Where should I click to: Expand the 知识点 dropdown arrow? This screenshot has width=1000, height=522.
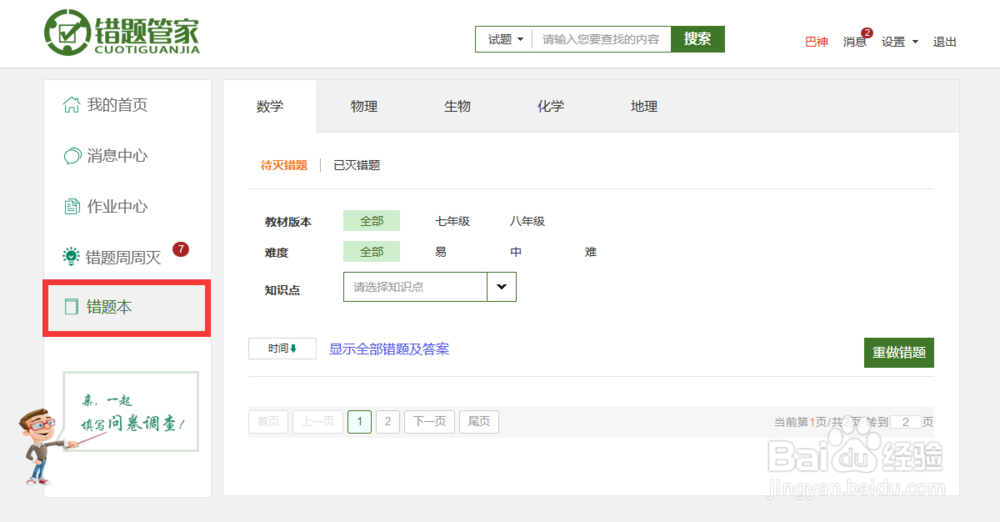[x=501, y=287]
